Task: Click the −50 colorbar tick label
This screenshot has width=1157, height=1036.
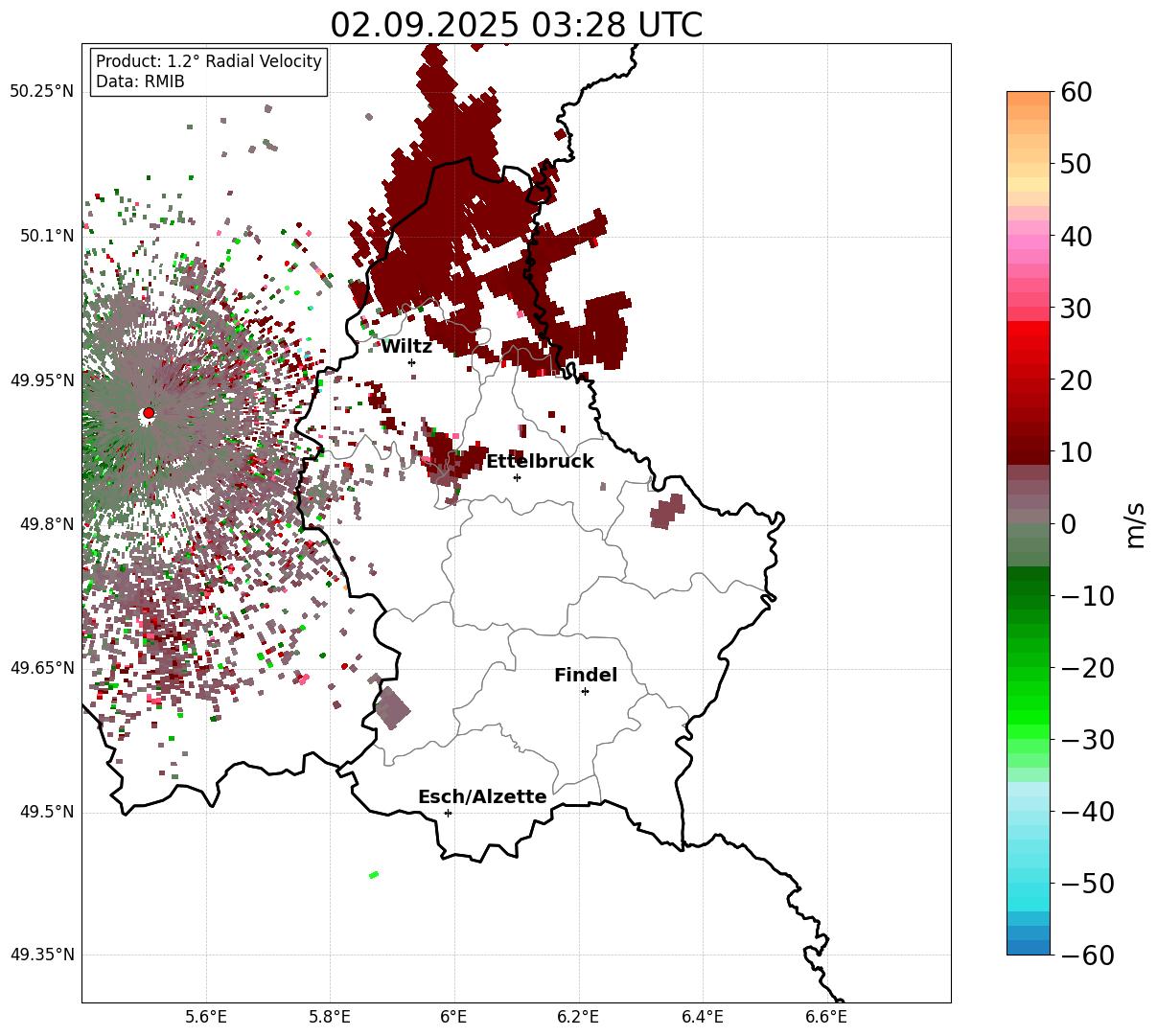Action: tap(1087, 883)
